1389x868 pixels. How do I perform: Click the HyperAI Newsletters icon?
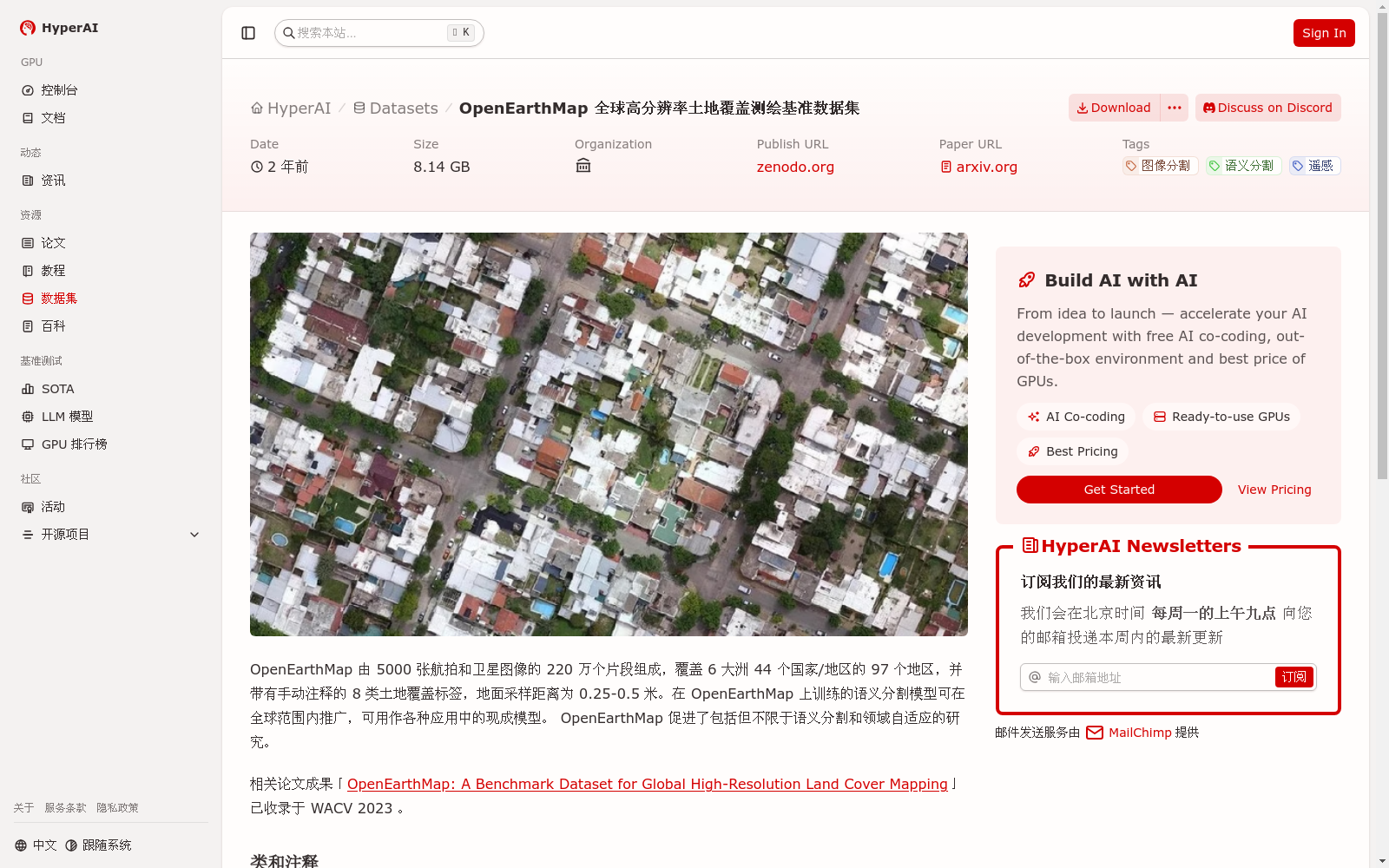[1030, 545]
